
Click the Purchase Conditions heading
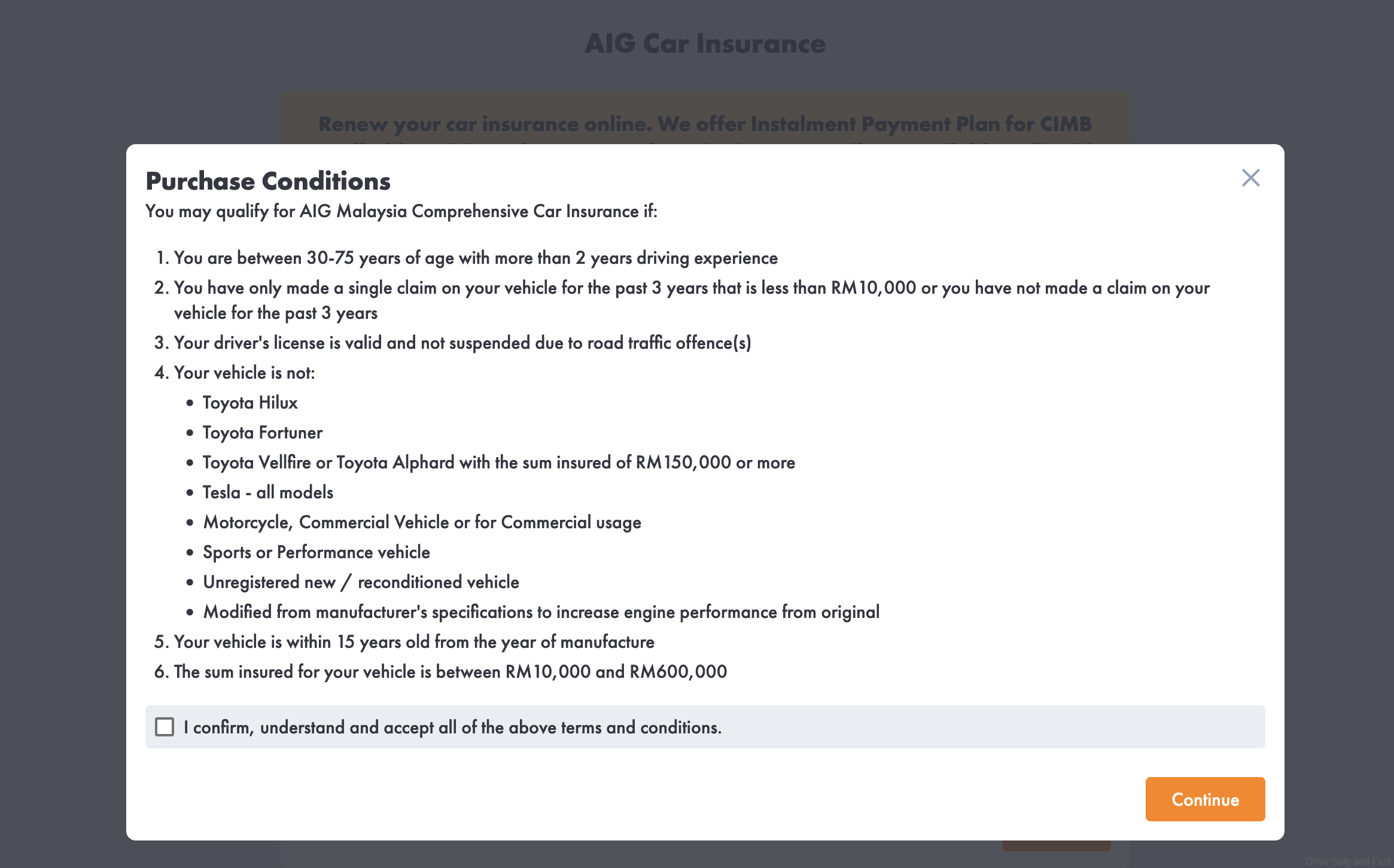pyautogui.click(x=268, y=181)
